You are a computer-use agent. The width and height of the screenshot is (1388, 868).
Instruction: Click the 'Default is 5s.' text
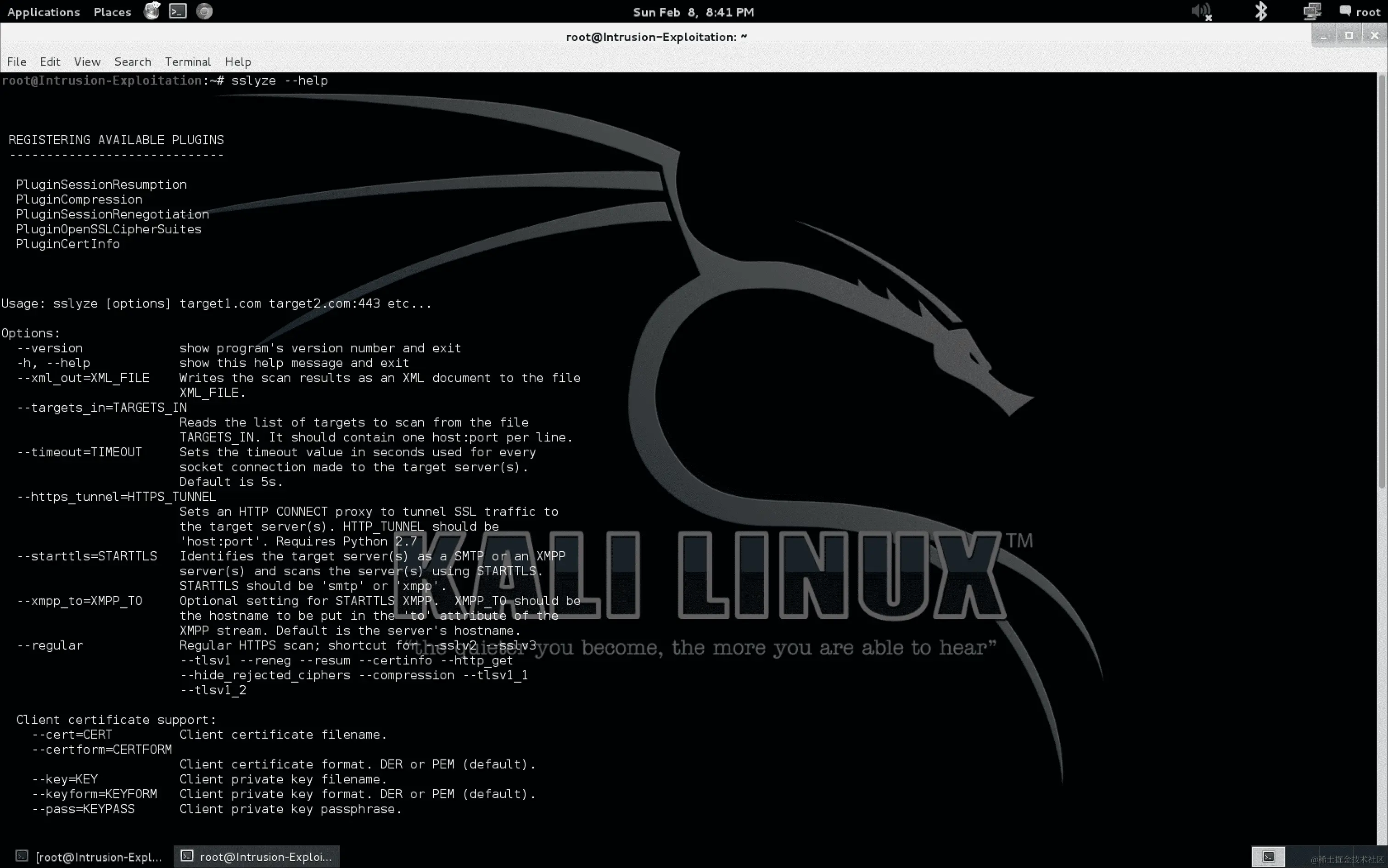click(x=231, y=482)
